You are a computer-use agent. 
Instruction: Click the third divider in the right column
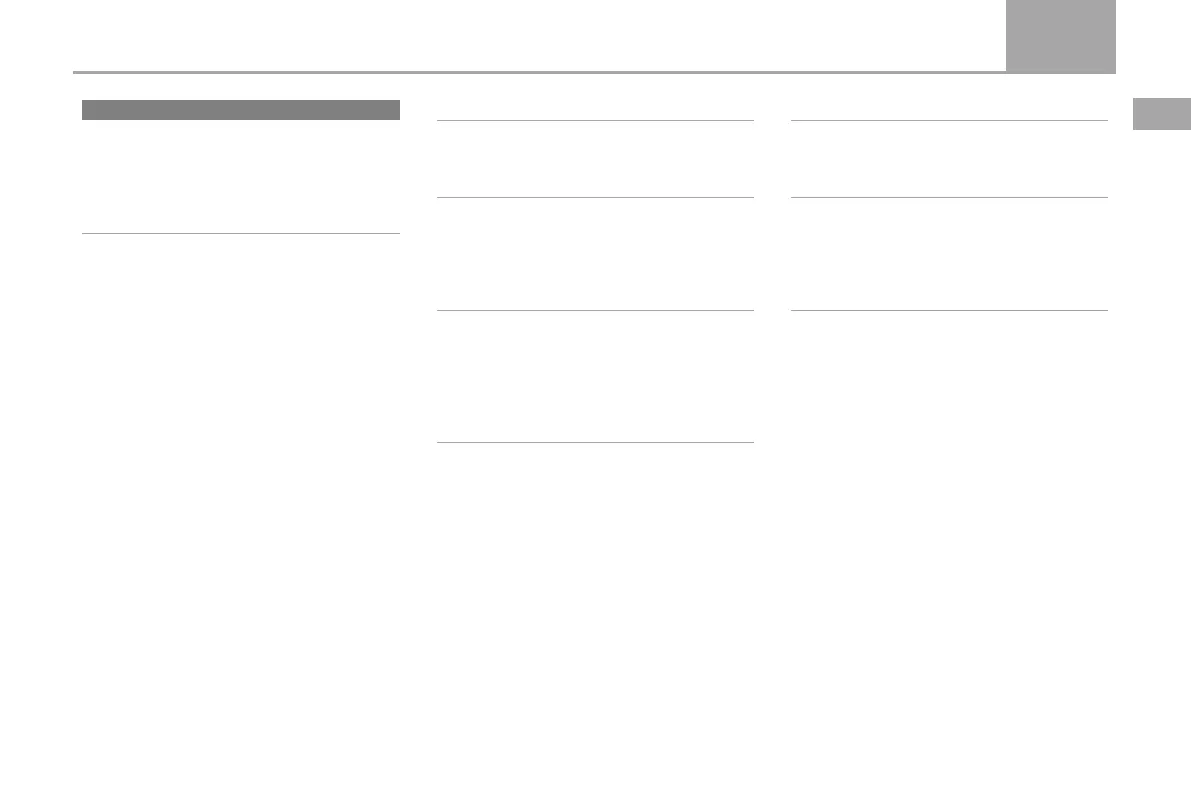(949, 310)
